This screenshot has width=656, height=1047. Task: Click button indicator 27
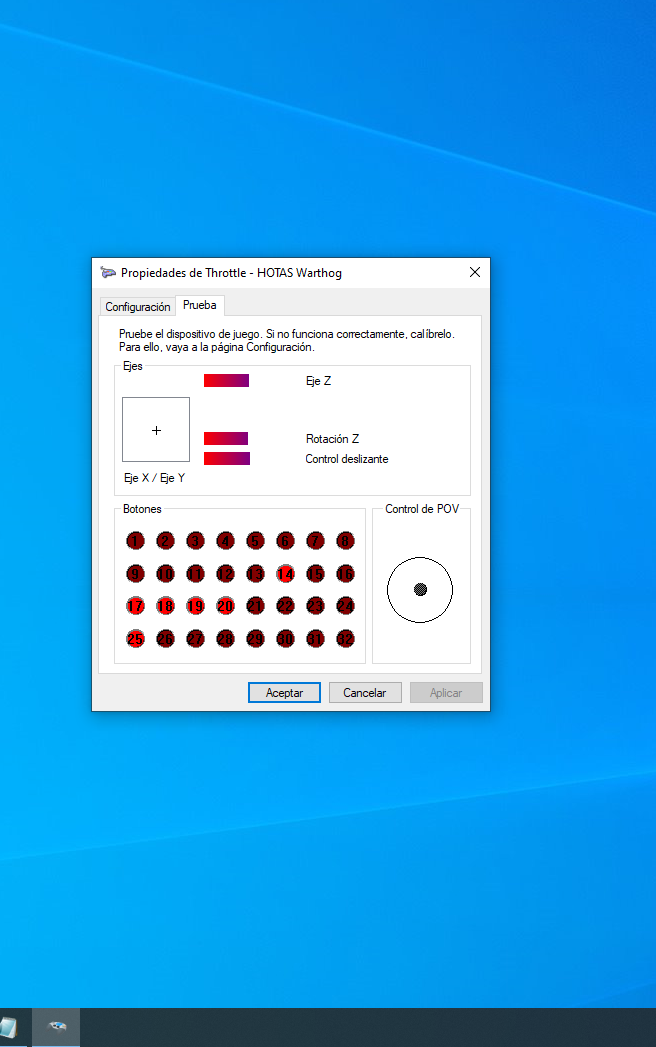(196, 639)
